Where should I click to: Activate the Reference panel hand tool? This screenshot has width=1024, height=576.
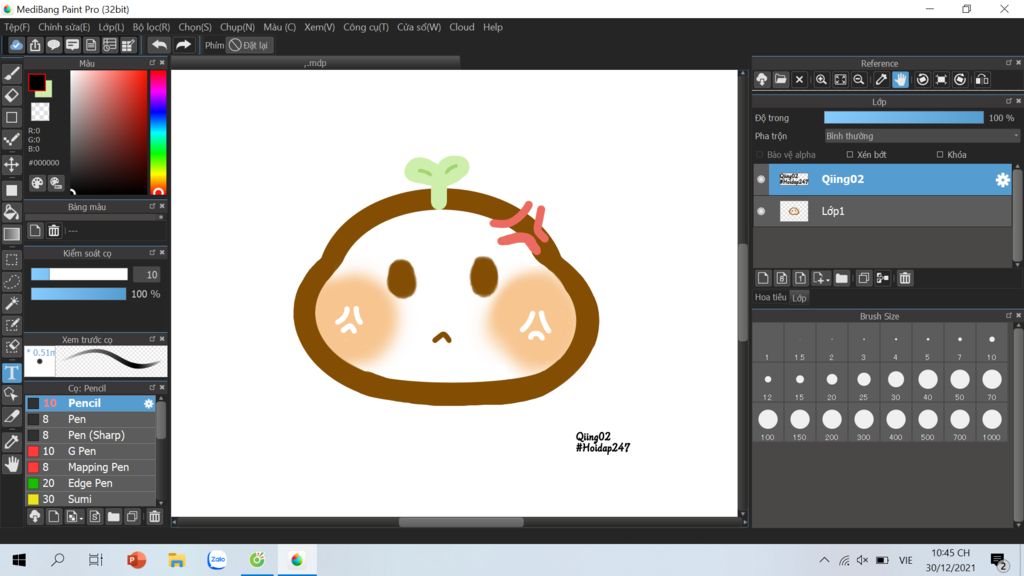point(900,80)
